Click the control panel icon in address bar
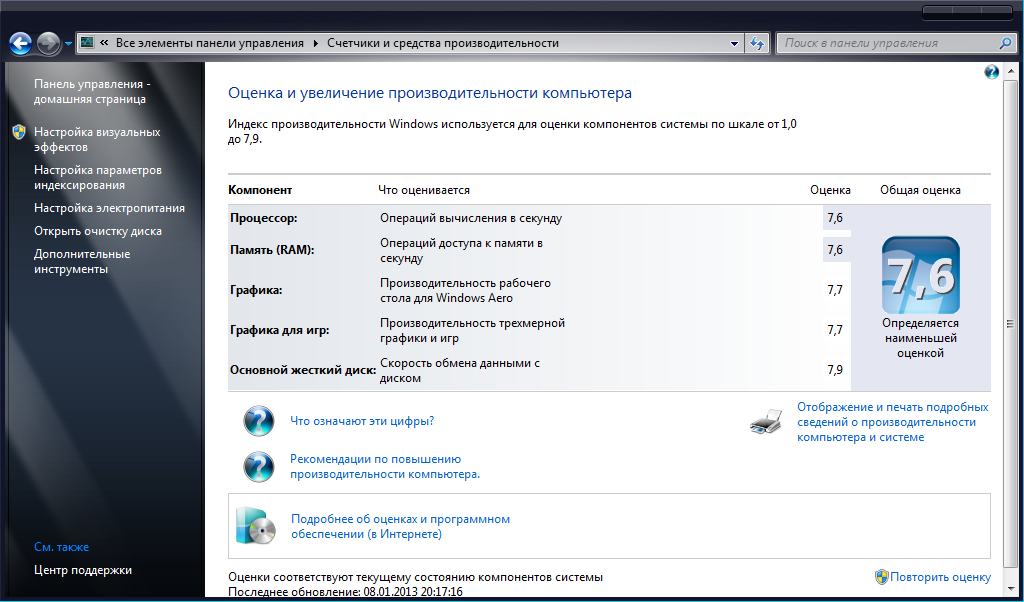Image resolution: width=1024 pixels, height=602 pixels. click(86, 43)
